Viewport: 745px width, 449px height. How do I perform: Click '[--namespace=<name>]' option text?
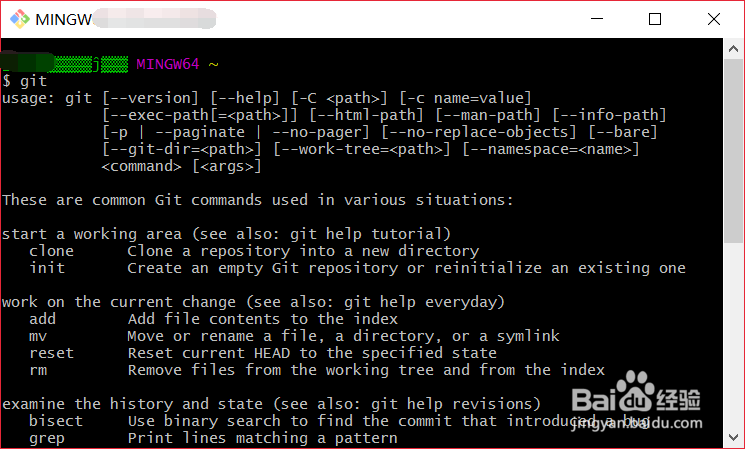551,150
